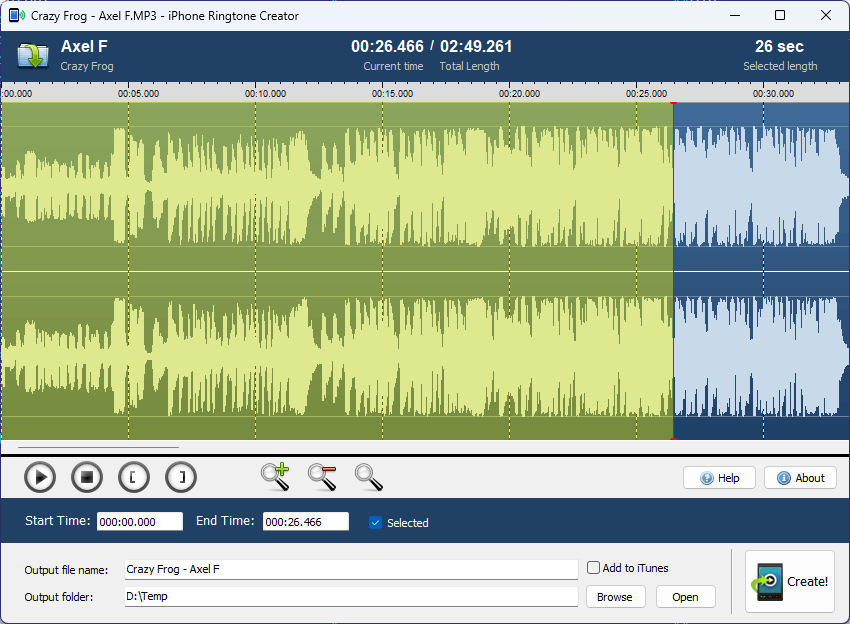Click the Output file name field
Screen dimensions: 850x624
pos(351,569)
